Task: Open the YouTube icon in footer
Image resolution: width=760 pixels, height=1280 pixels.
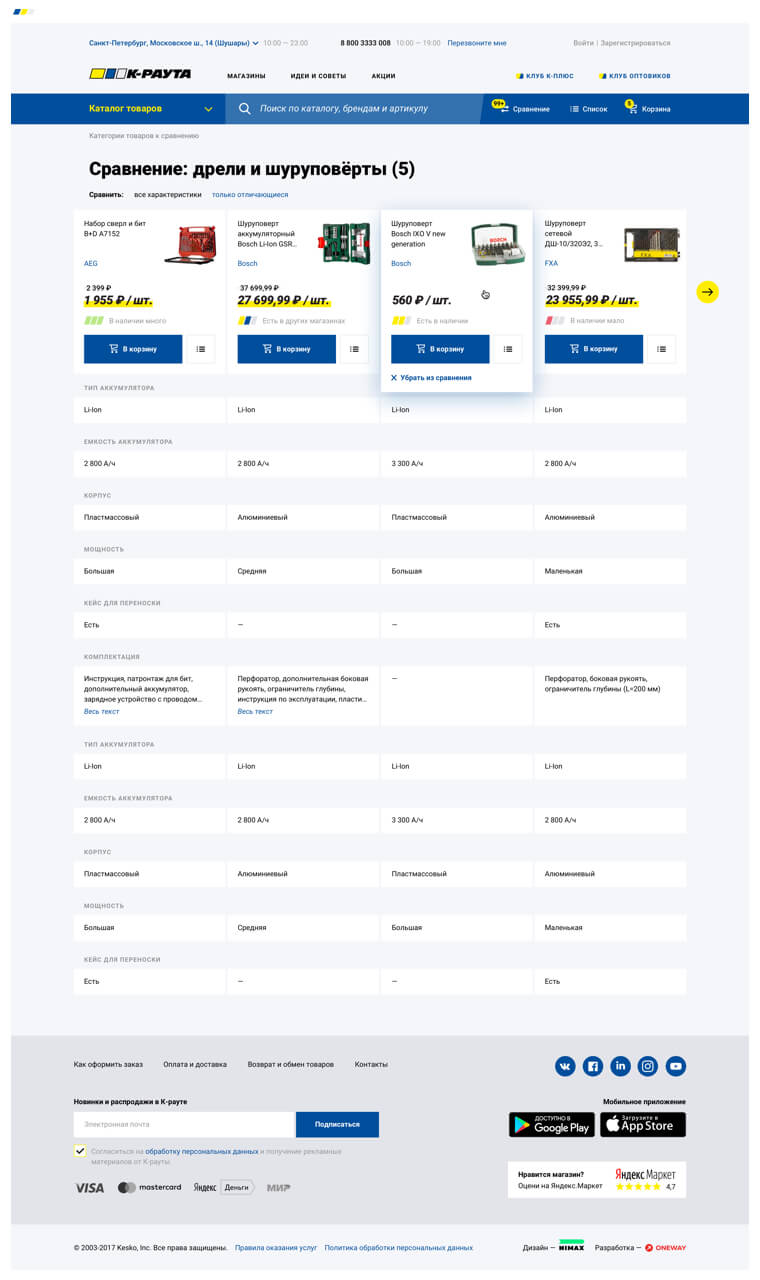Action: [676, 1066]
